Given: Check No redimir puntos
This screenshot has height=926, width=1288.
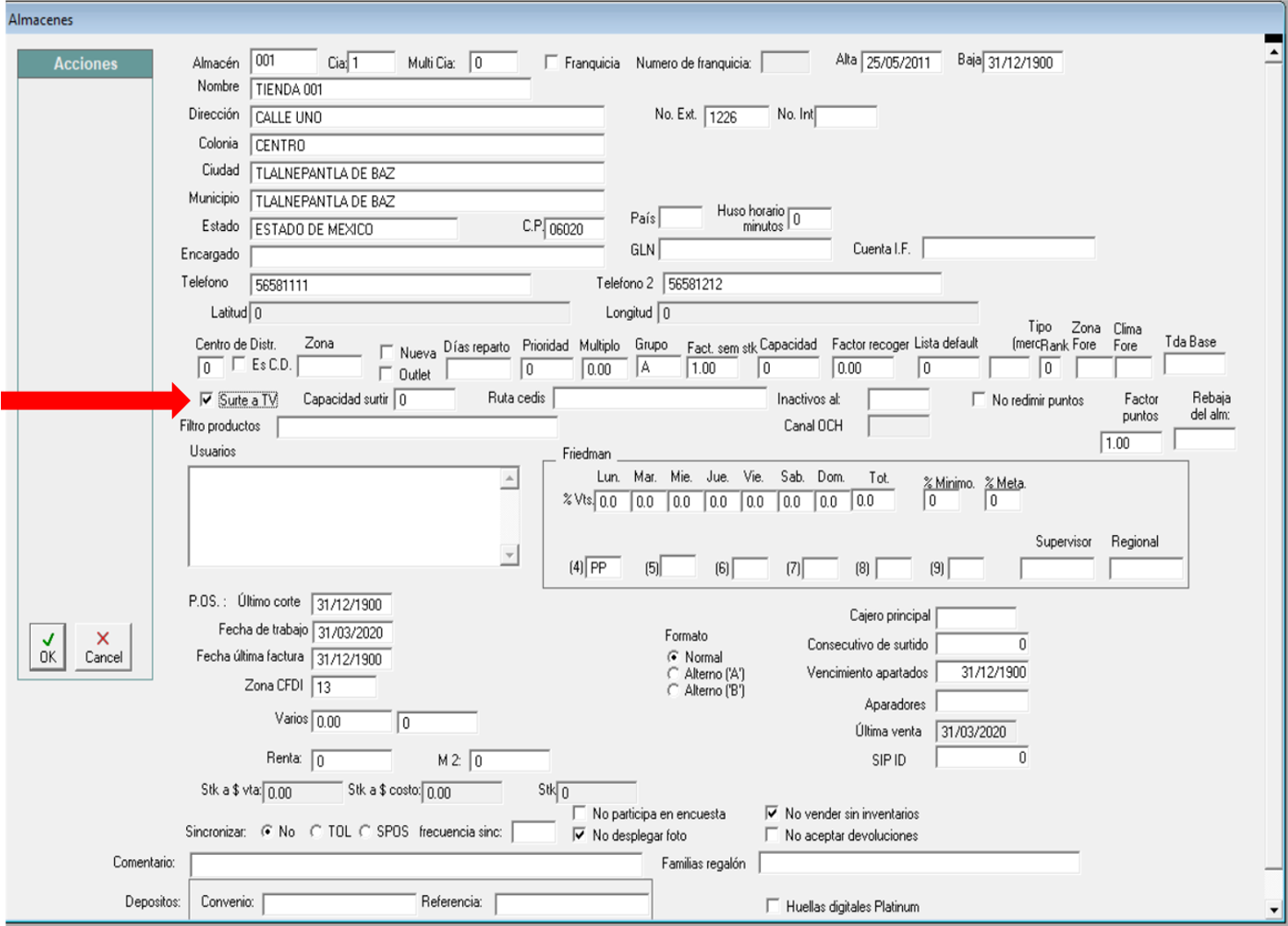Looking at the screenshot, I should 979,400.
